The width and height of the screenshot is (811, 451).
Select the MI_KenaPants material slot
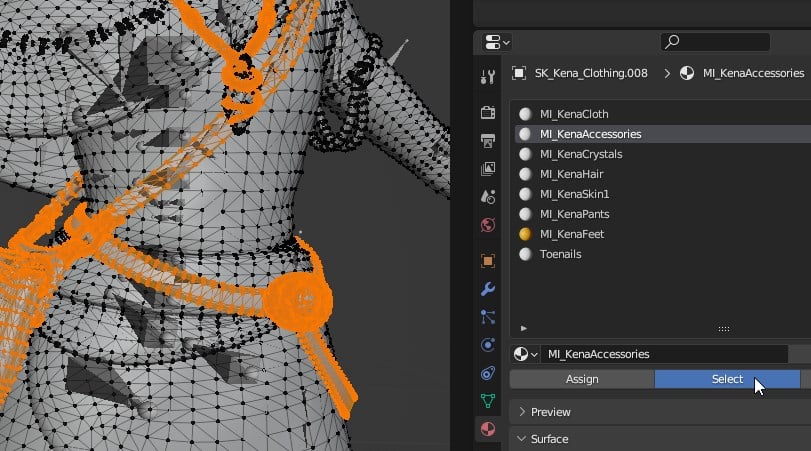662,214
